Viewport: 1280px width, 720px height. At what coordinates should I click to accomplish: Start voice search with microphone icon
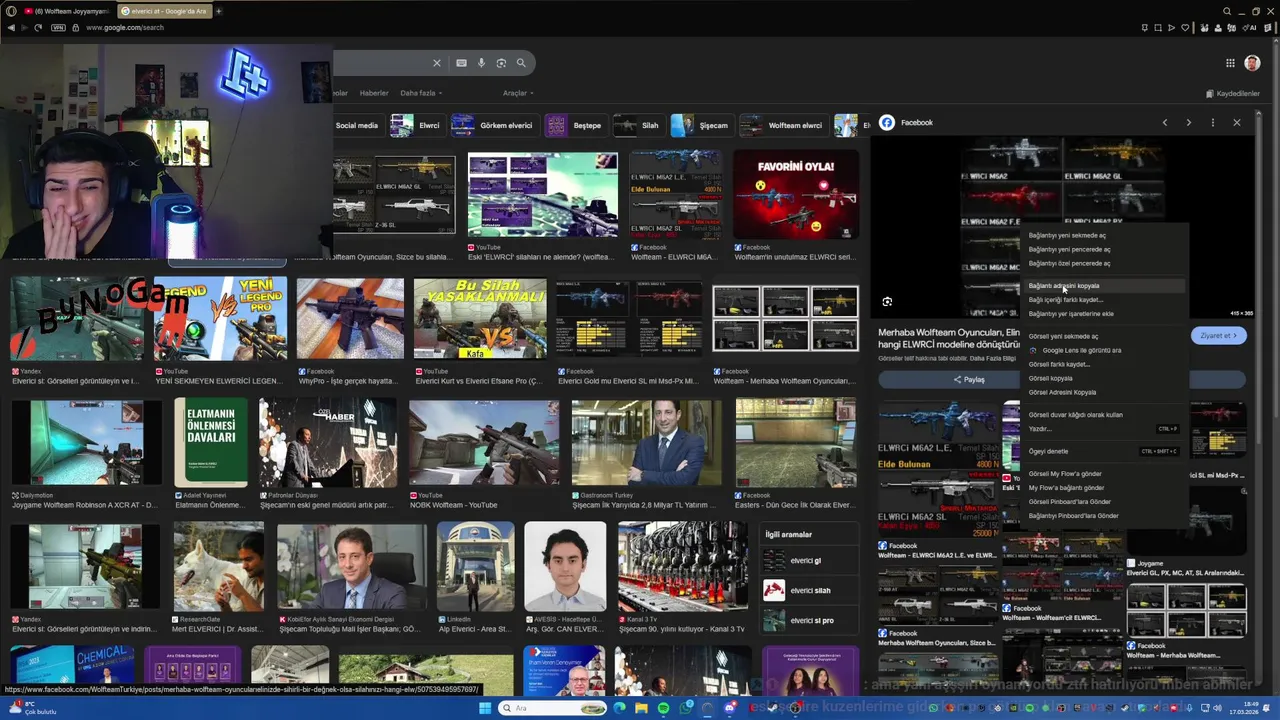coord(481,63)
